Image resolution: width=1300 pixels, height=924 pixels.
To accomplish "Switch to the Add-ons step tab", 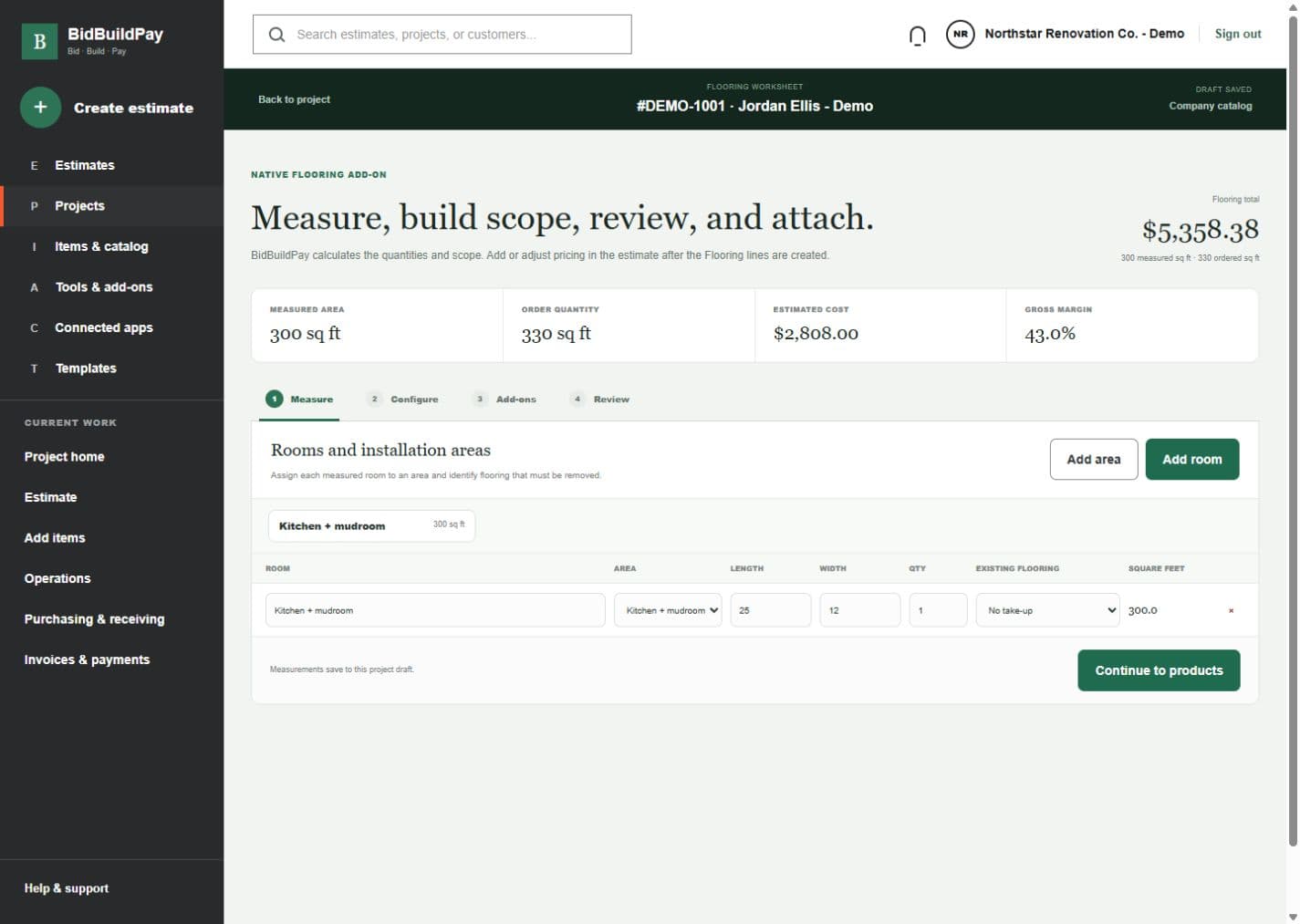I will pyautogui.click(x=504, y=400).
